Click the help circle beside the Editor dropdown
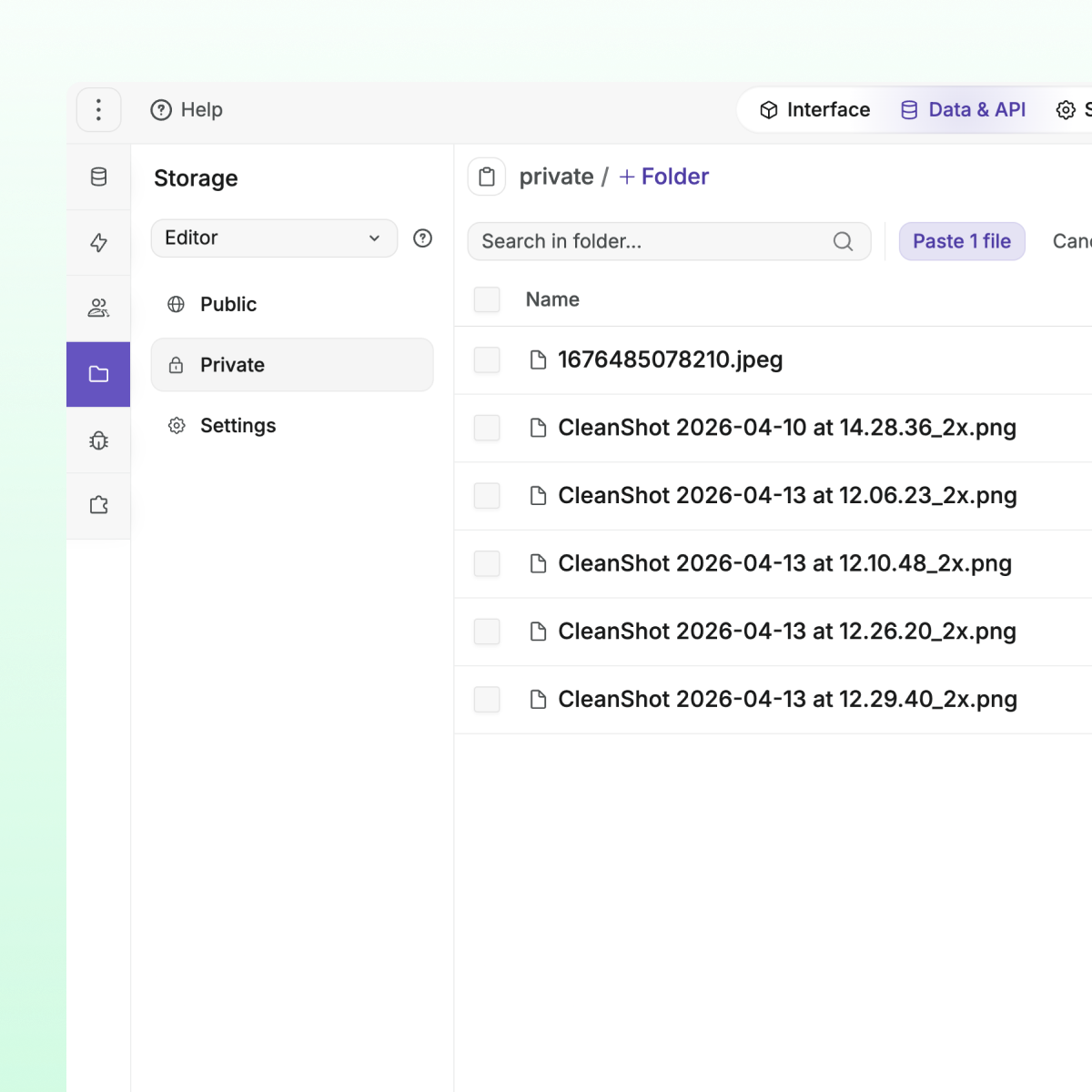1092x1092 pixels. point(422,238)
